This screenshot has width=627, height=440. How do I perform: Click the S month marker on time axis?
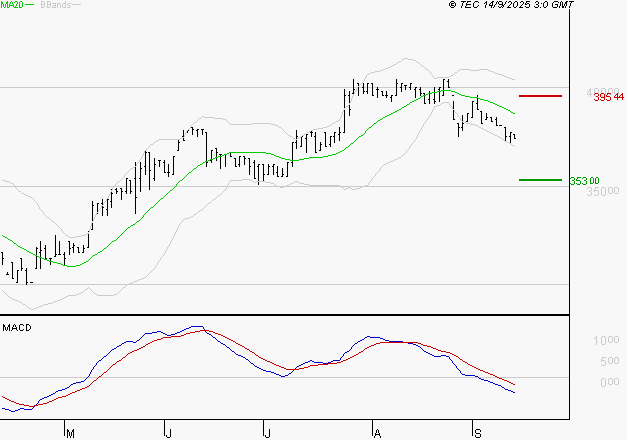tap(477, 433)
